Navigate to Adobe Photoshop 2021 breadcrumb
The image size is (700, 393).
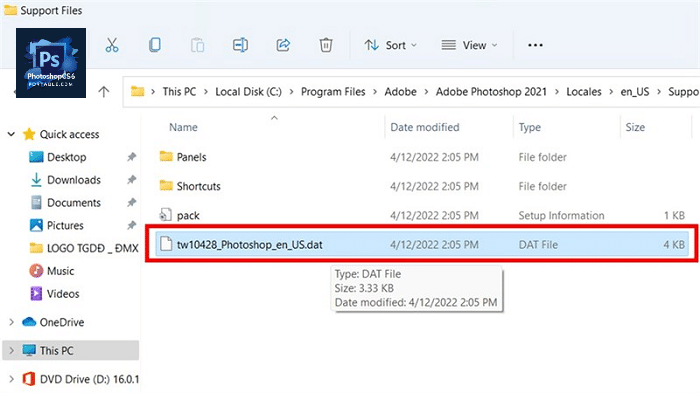491,92
